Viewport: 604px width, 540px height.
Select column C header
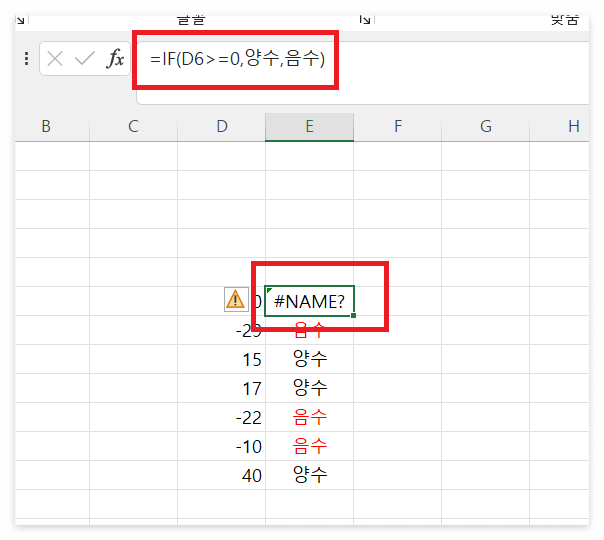(133, 127)
